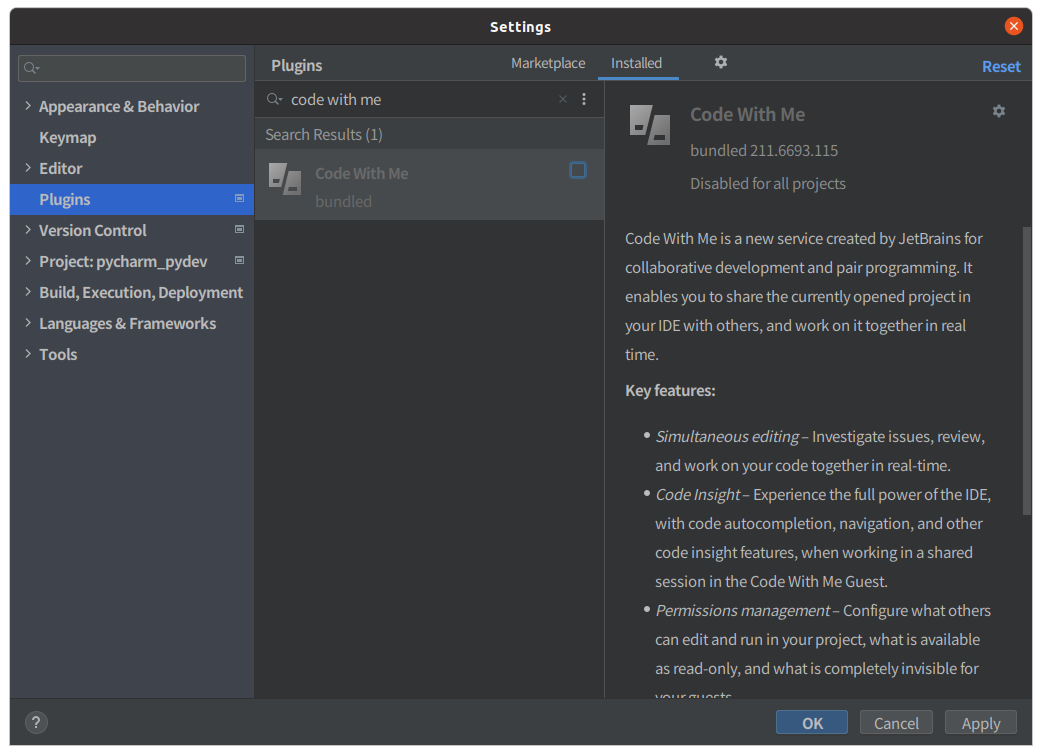Screen dimensions: 1042x755
Task: Click the 'Plugins' page heading
Action: 296,66
